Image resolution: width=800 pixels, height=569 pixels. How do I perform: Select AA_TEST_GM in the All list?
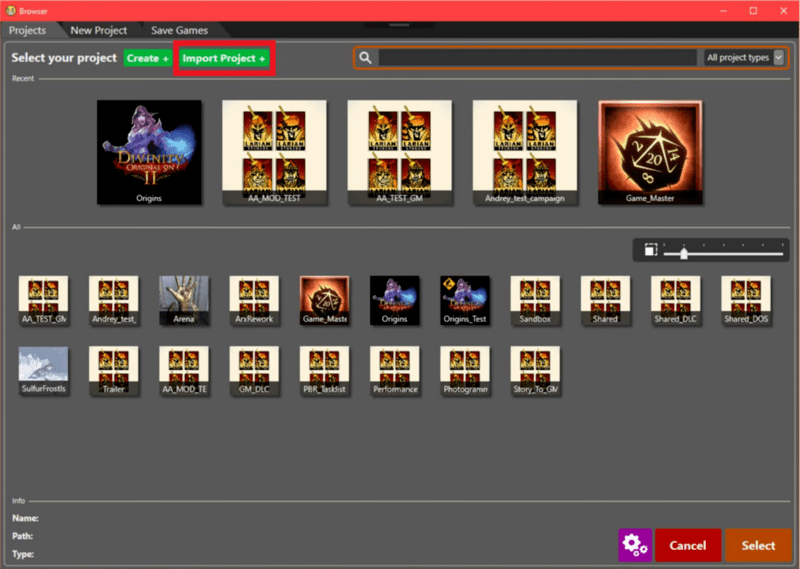coord(43,301)
